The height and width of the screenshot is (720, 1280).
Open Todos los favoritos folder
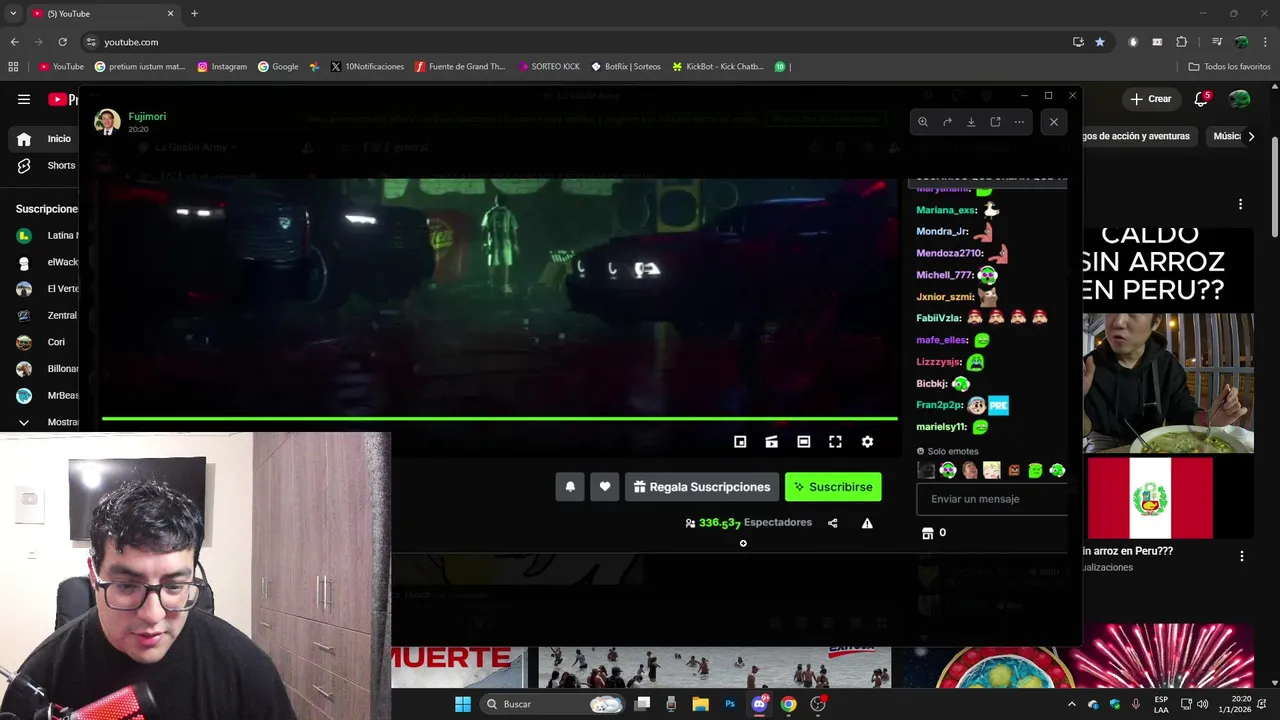(1229, 67)
